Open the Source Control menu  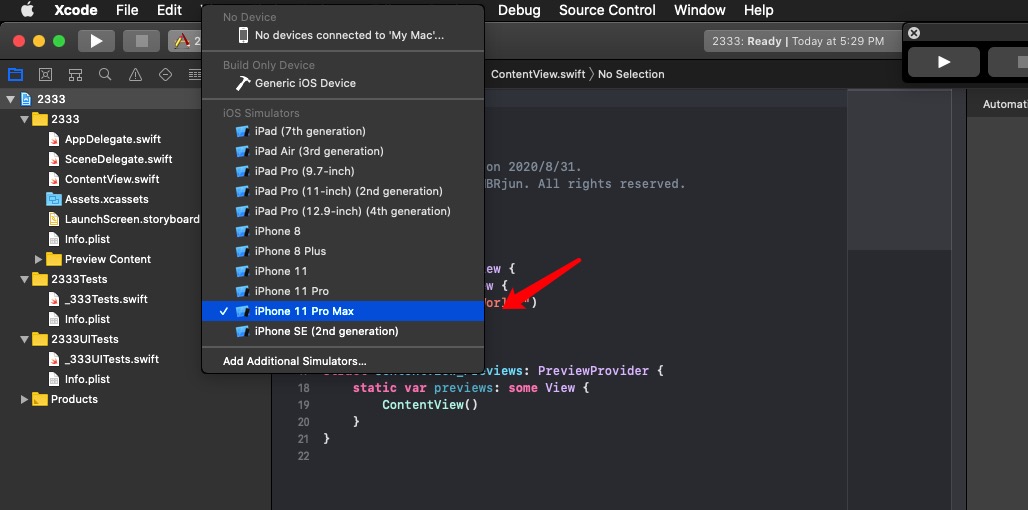(x=607, y=10)
